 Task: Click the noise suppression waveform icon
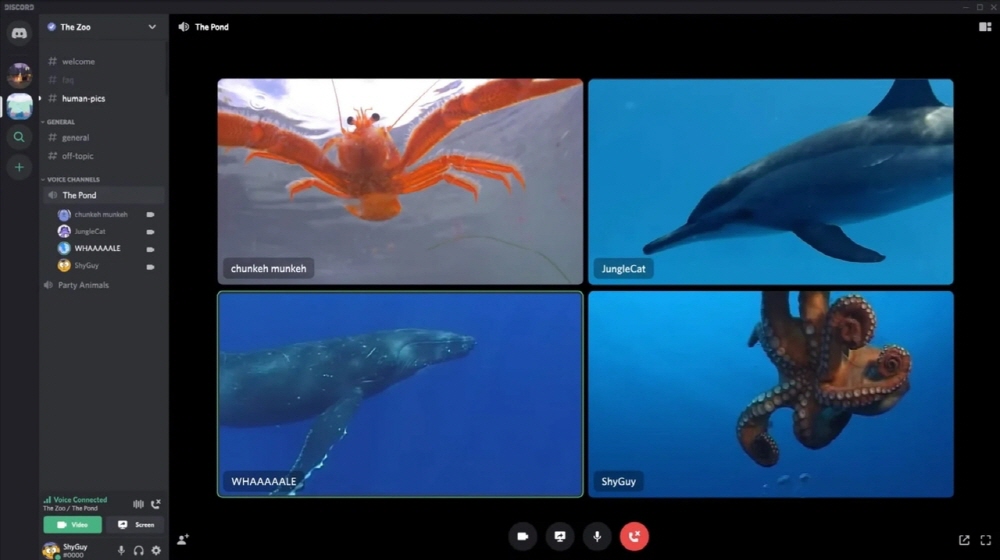click(138, 504)
